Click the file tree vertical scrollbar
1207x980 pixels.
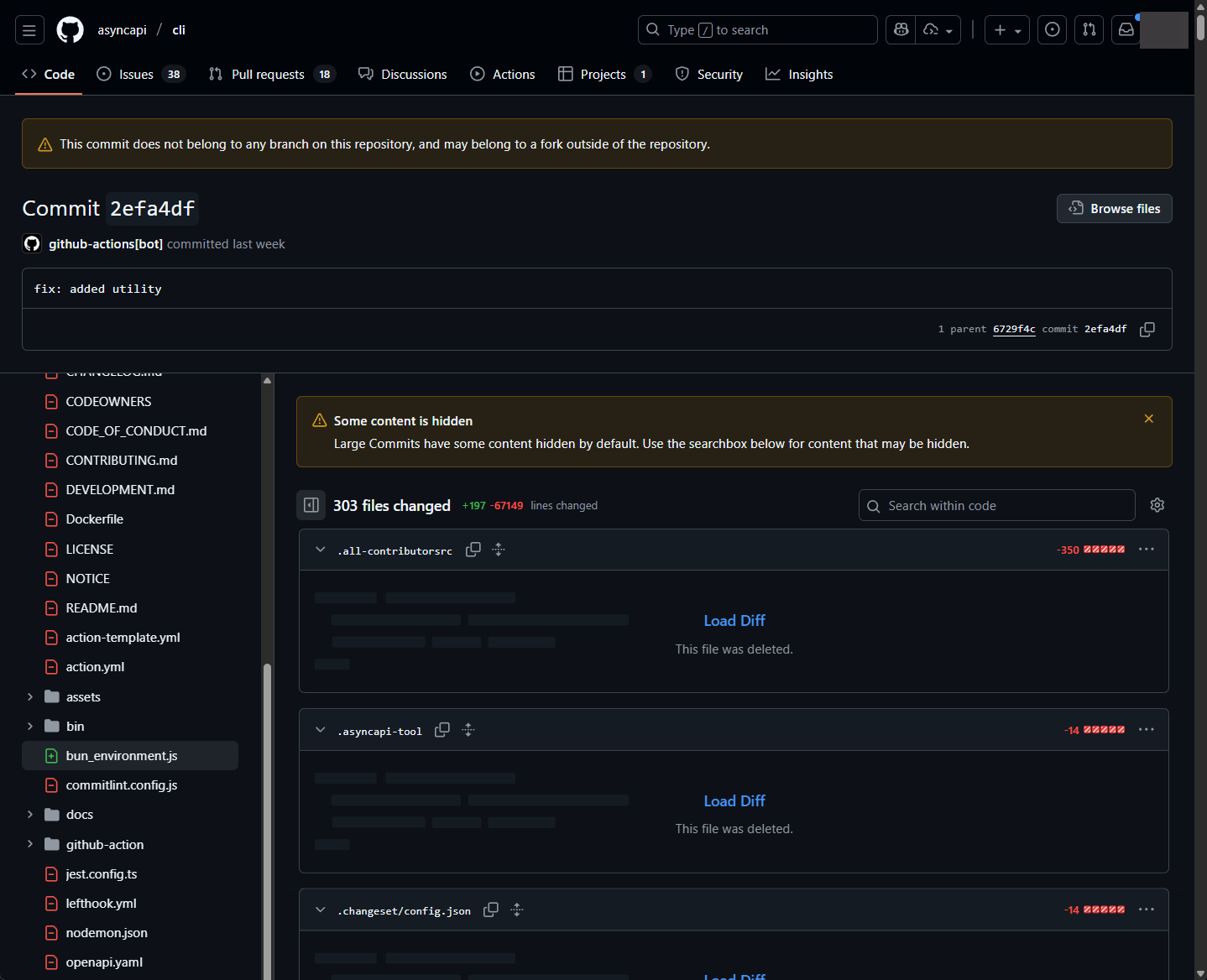coord(267,822)
